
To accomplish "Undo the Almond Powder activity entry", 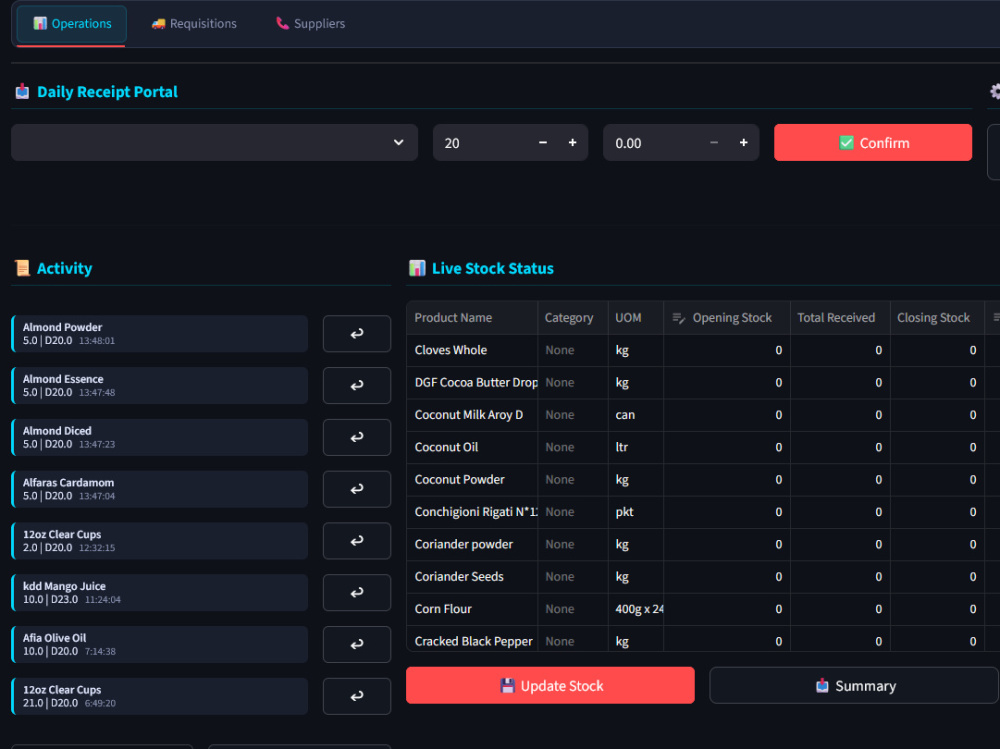I will 357,333.
